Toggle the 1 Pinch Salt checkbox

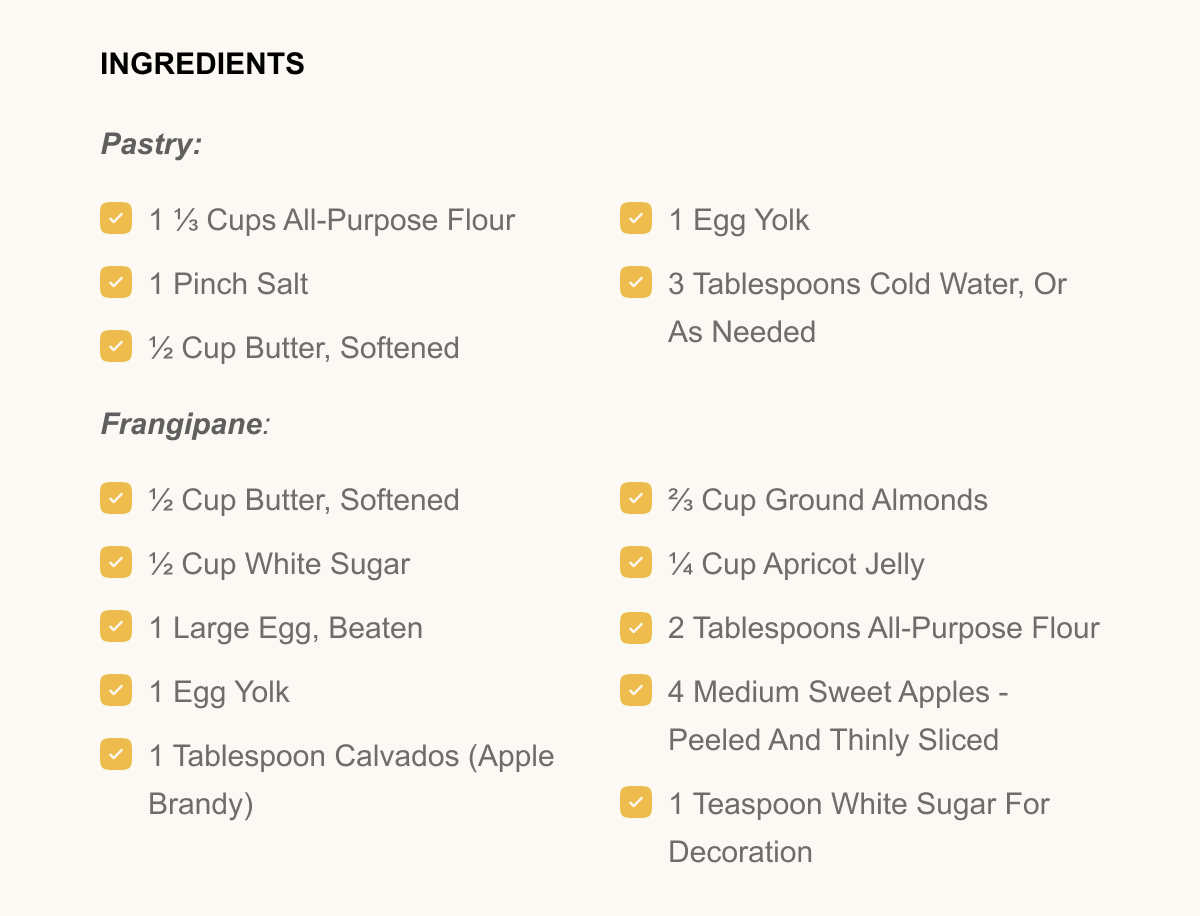[x=116, y=283]
